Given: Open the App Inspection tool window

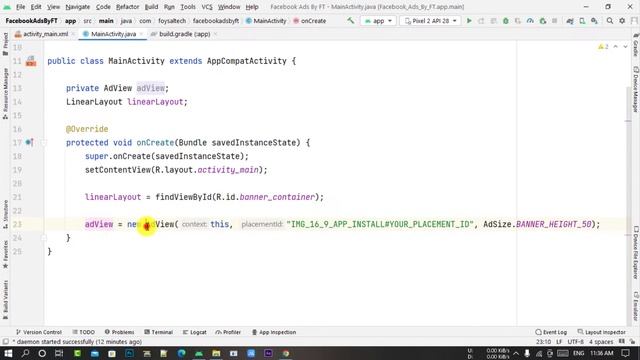Looking at the screenshot, I should pyautogui.click(x=273, y=332).
